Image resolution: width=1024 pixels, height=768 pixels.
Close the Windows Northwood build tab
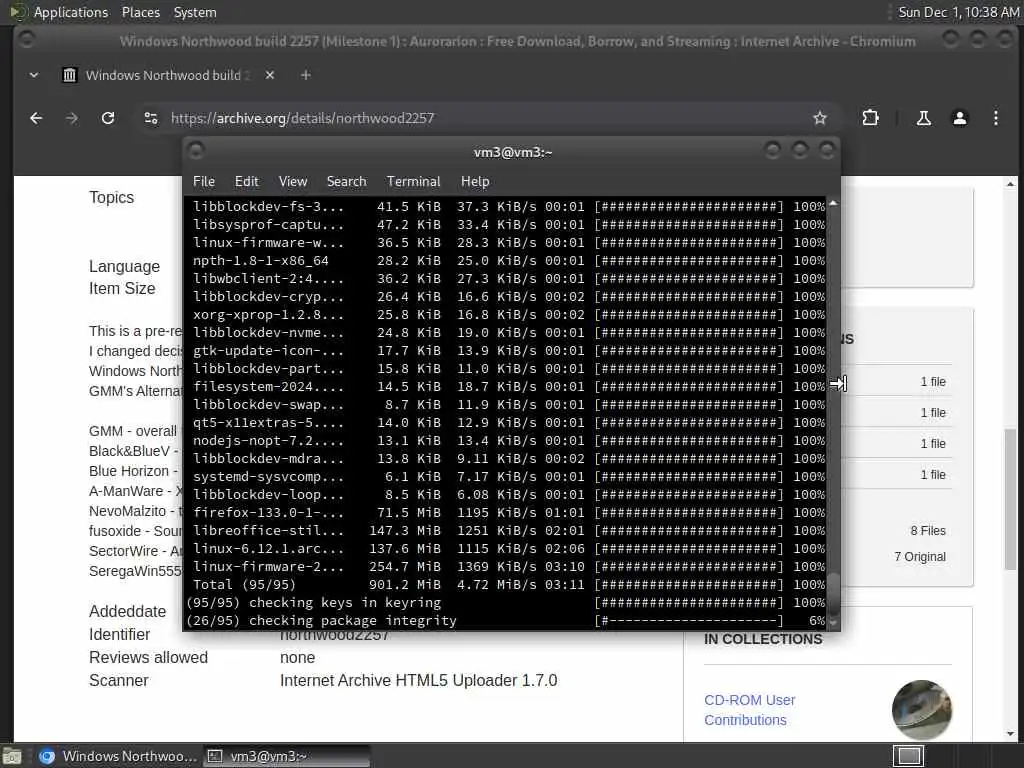(x=270, y=75)
